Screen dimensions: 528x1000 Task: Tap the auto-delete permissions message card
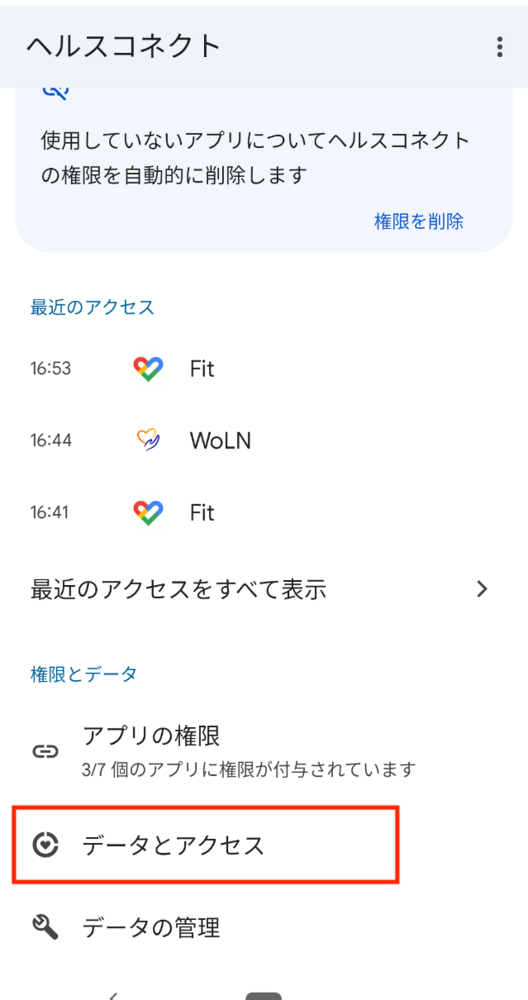click(x=264, y=169)
